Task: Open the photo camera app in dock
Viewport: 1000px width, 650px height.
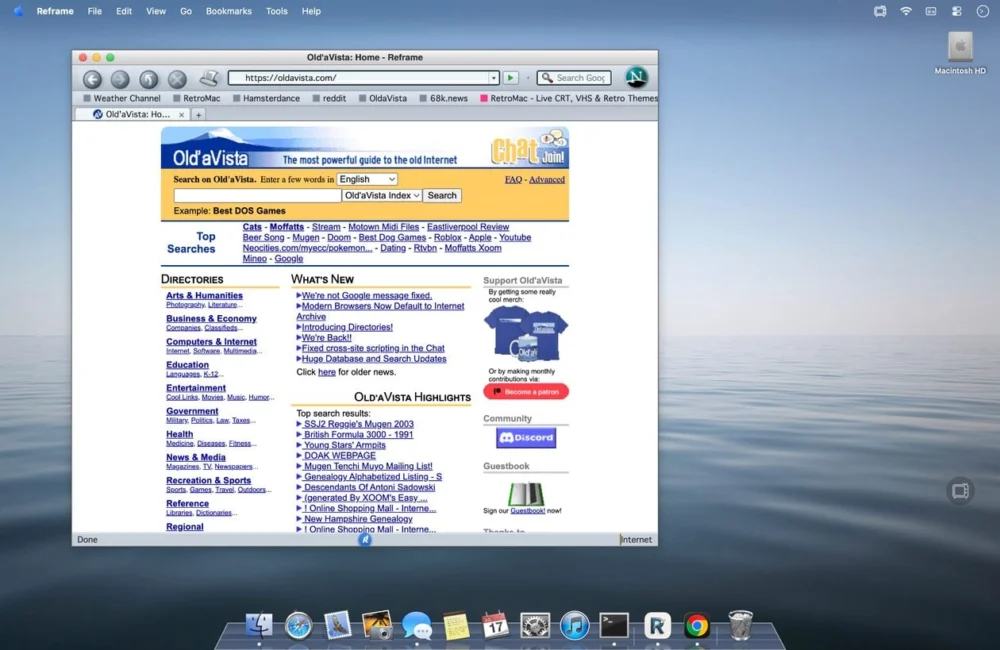Action: point(377,625)
